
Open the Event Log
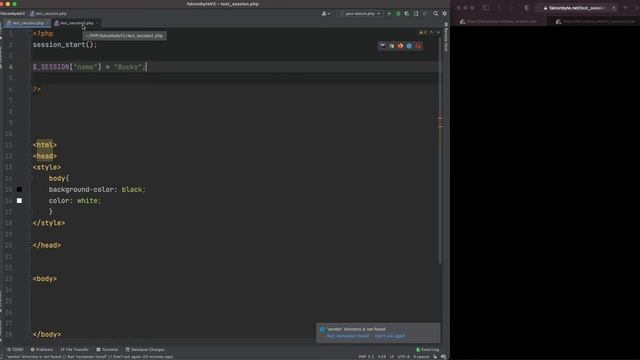(x=428, y=349)
